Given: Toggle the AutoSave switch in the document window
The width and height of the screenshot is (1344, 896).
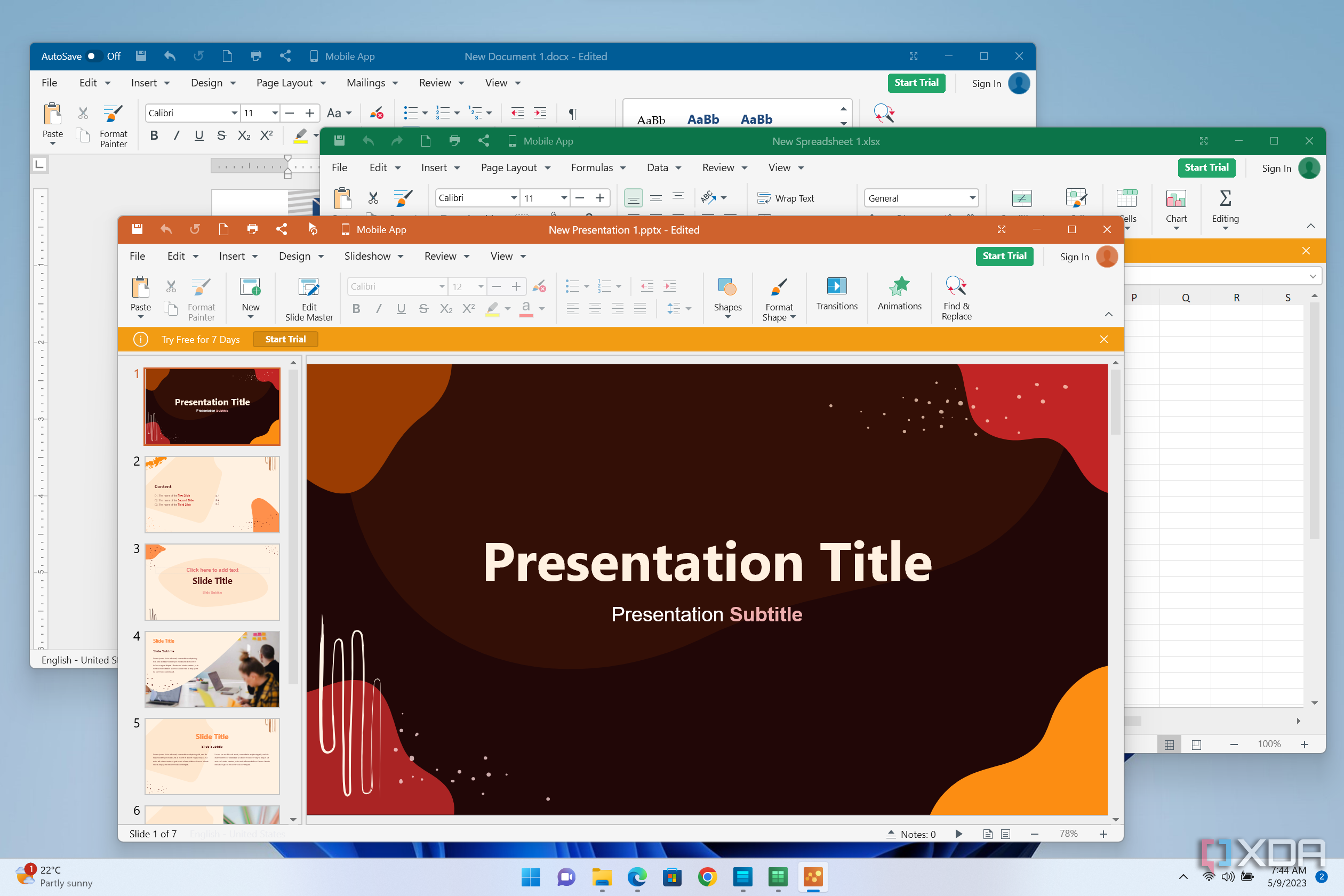Looking at the screenshot, I should 93,56.
